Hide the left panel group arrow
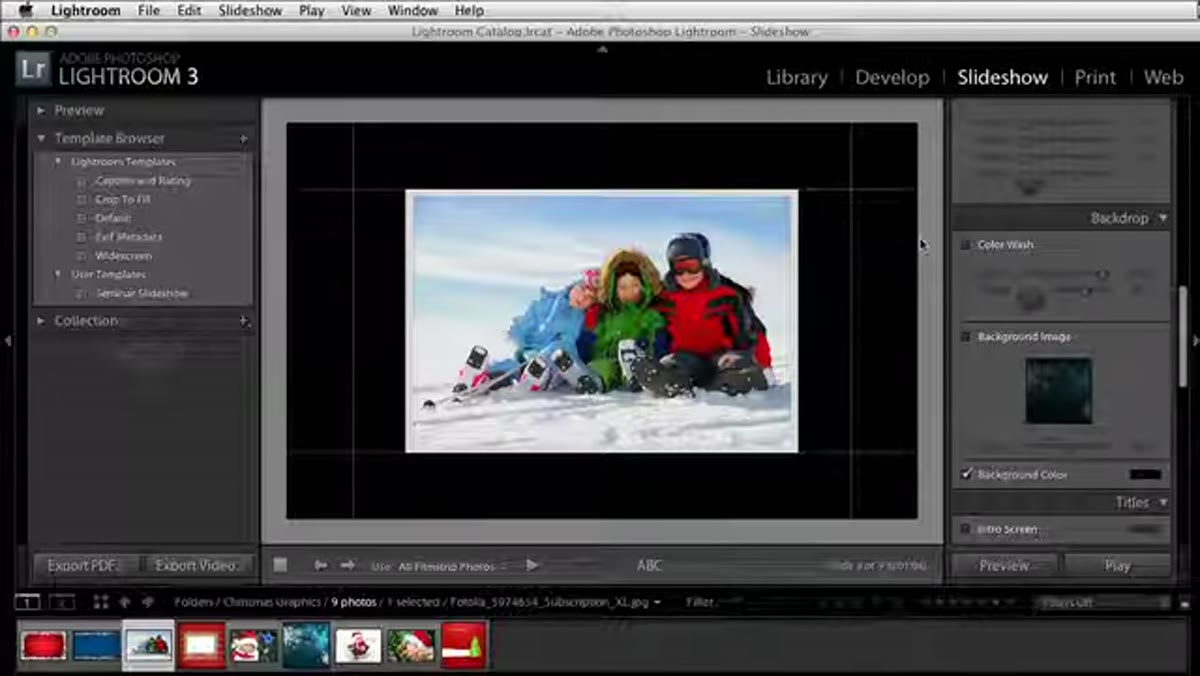Image resolution: width=1200 pixels, height=676 pixels. (x=7, y=340)
